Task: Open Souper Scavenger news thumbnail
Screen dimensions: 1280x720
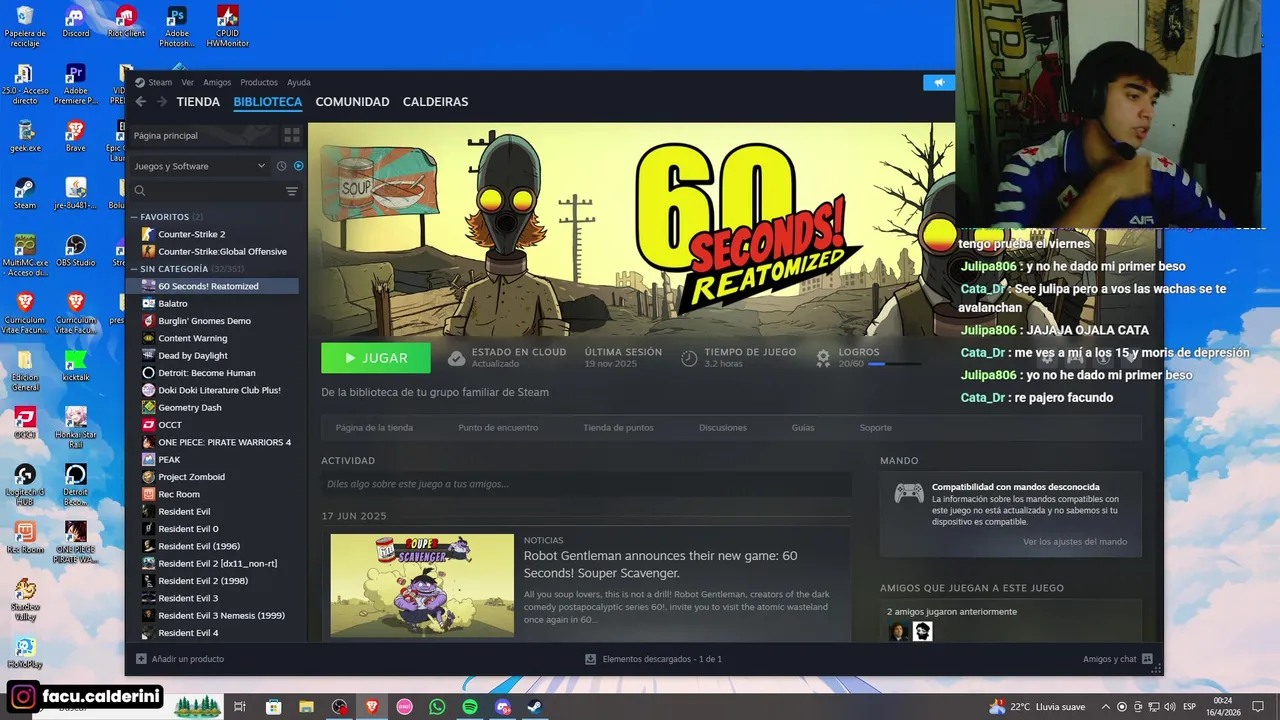Action: point(422,585)
